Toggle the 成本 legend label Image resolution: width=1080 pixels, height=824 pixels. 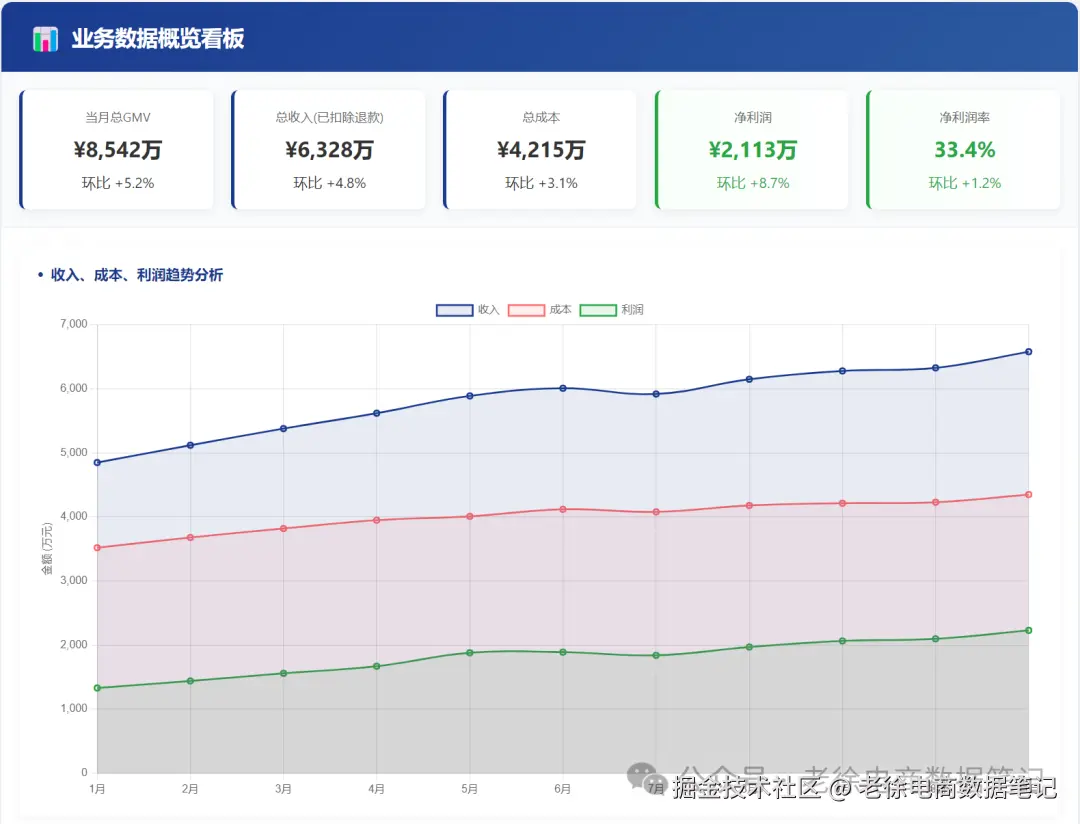coord(560,310)
